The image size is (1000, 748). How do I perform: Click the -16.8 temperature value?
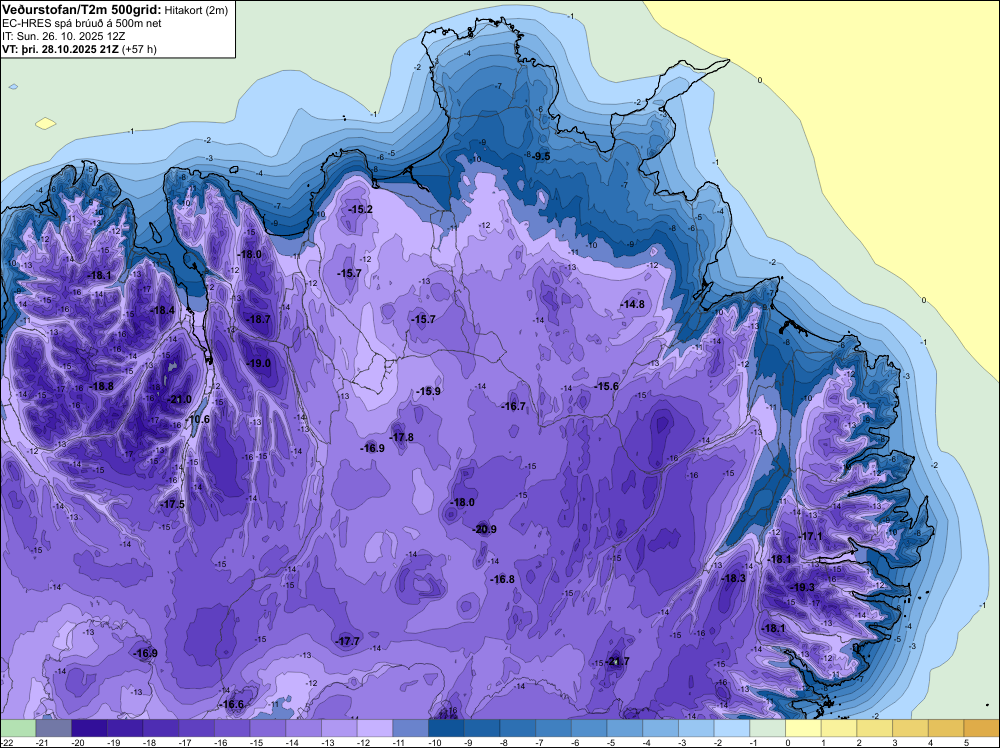pos(502,580)
